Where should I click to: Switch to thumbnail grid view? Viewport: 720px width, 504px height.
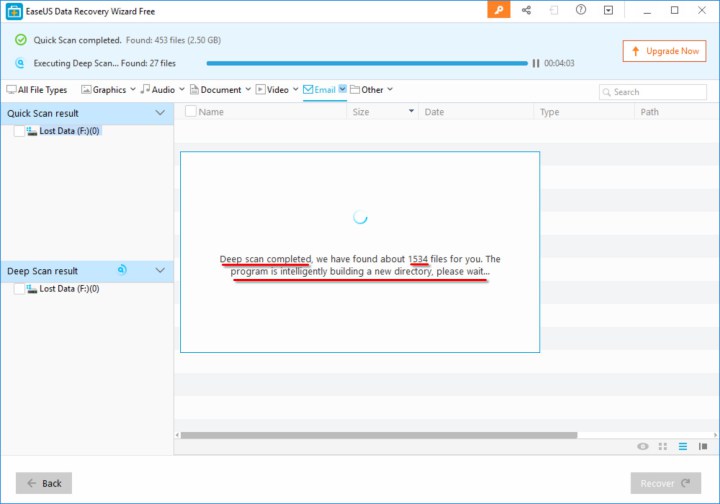663,446
